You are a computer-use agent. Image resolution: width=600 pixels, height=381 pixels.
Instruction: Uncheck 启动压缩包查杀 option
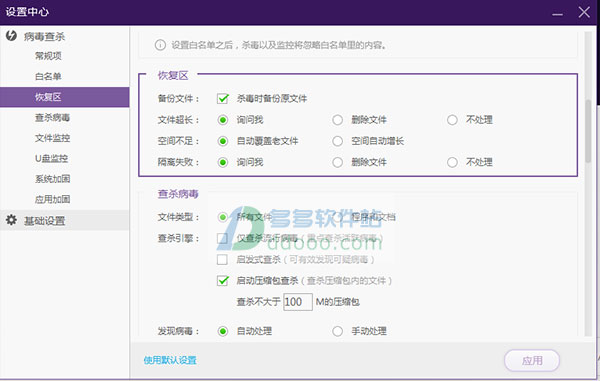pyautogui.click(x=222, y=281)
